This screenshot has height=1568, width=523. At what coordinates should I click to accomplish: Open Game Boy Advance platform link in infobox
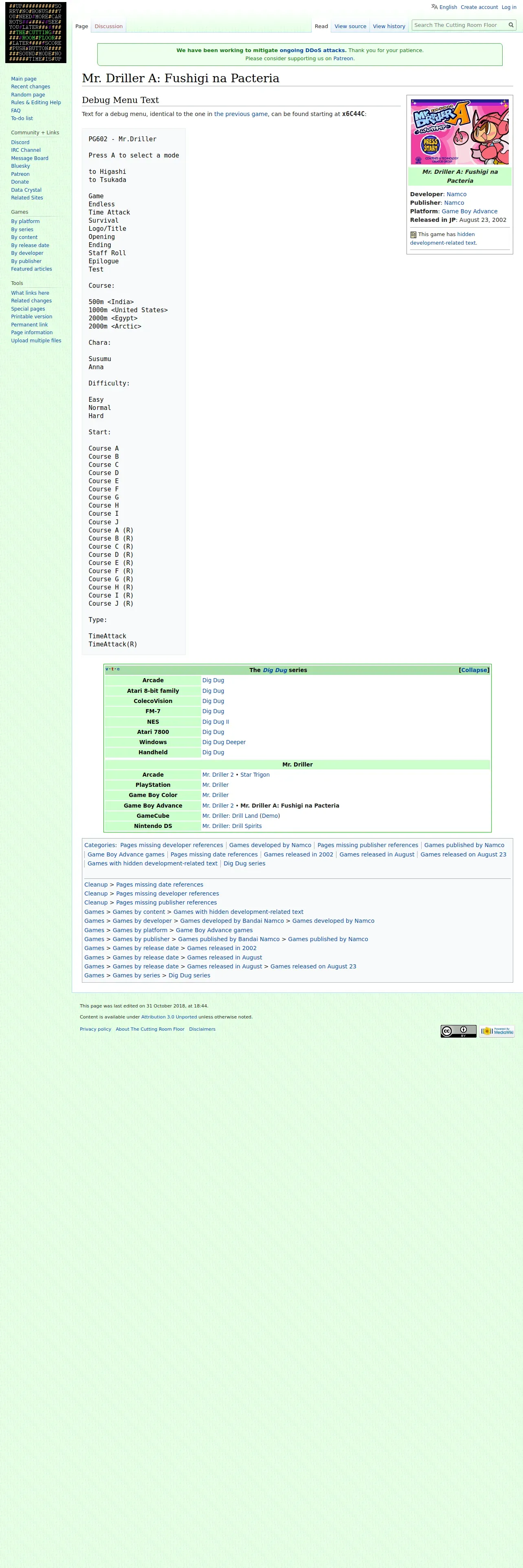click(469, 212)
